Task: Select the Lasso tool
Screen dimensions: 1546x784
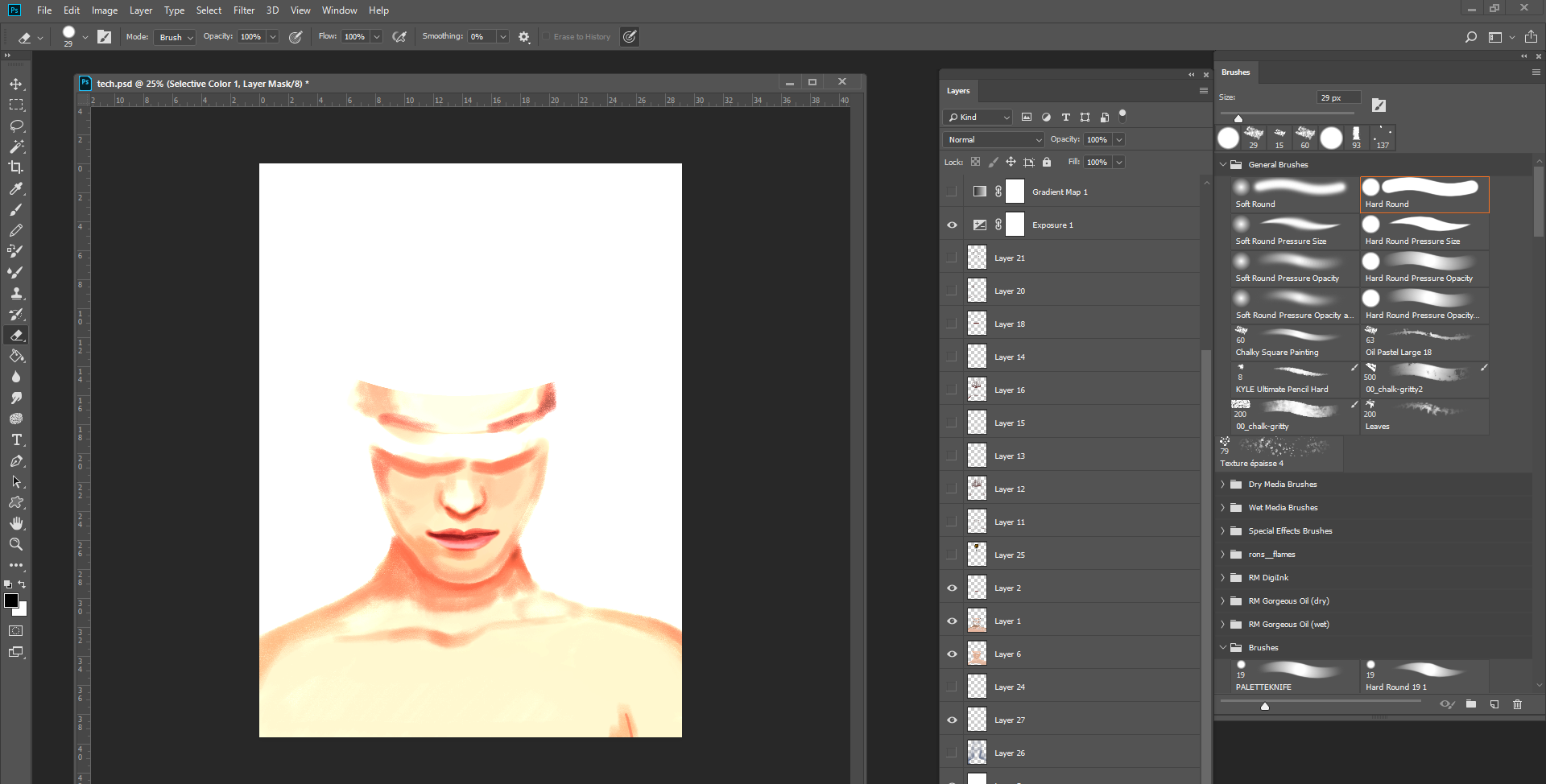Action: point(16,126)
